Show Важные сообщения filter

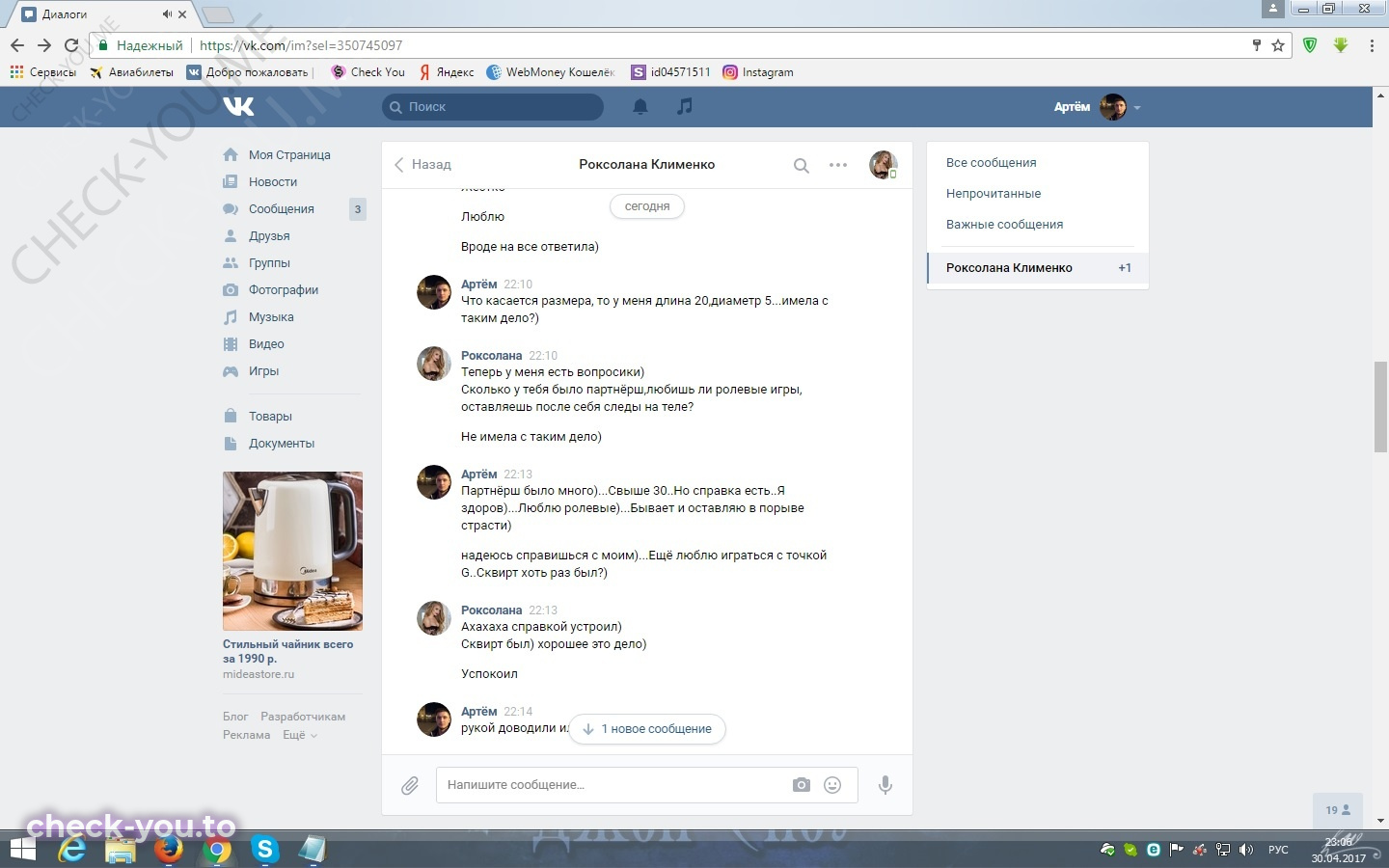point(1005,225)
